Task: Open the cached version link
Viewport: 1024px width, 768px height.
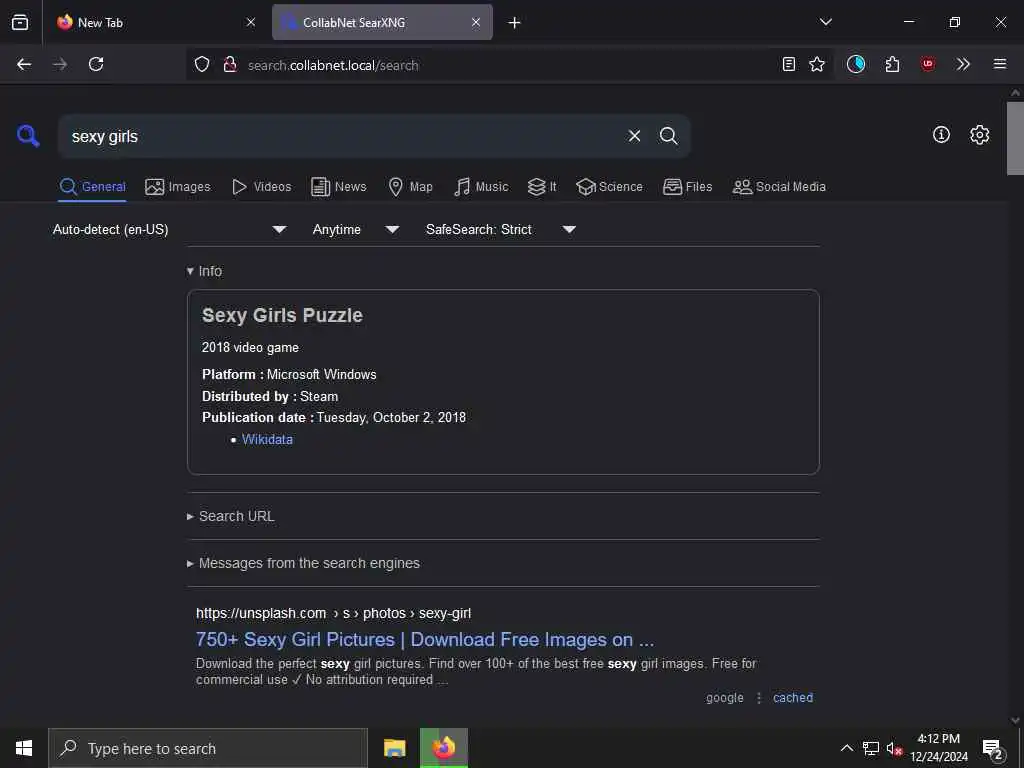Action: [x=793, y=697]
